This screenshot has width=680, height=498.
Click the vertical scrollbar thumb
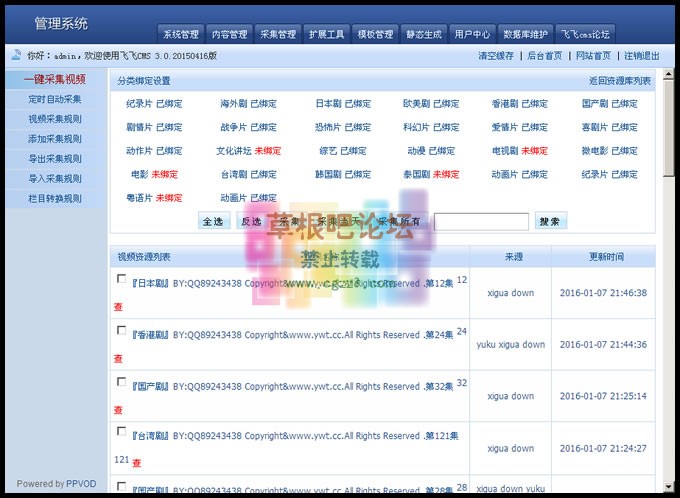coord(668,128)
